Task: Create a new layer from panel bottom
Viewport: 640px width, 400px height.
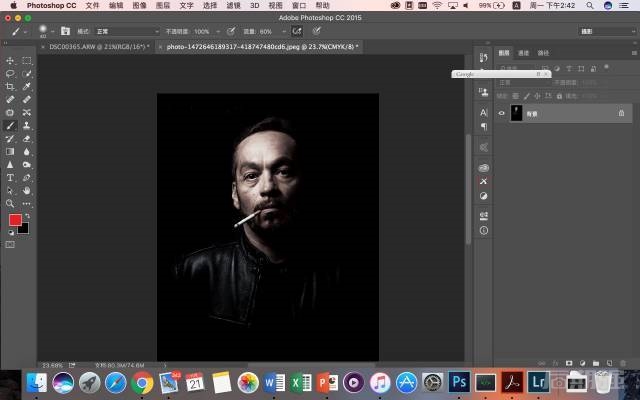Action: [x=609, y=363]
